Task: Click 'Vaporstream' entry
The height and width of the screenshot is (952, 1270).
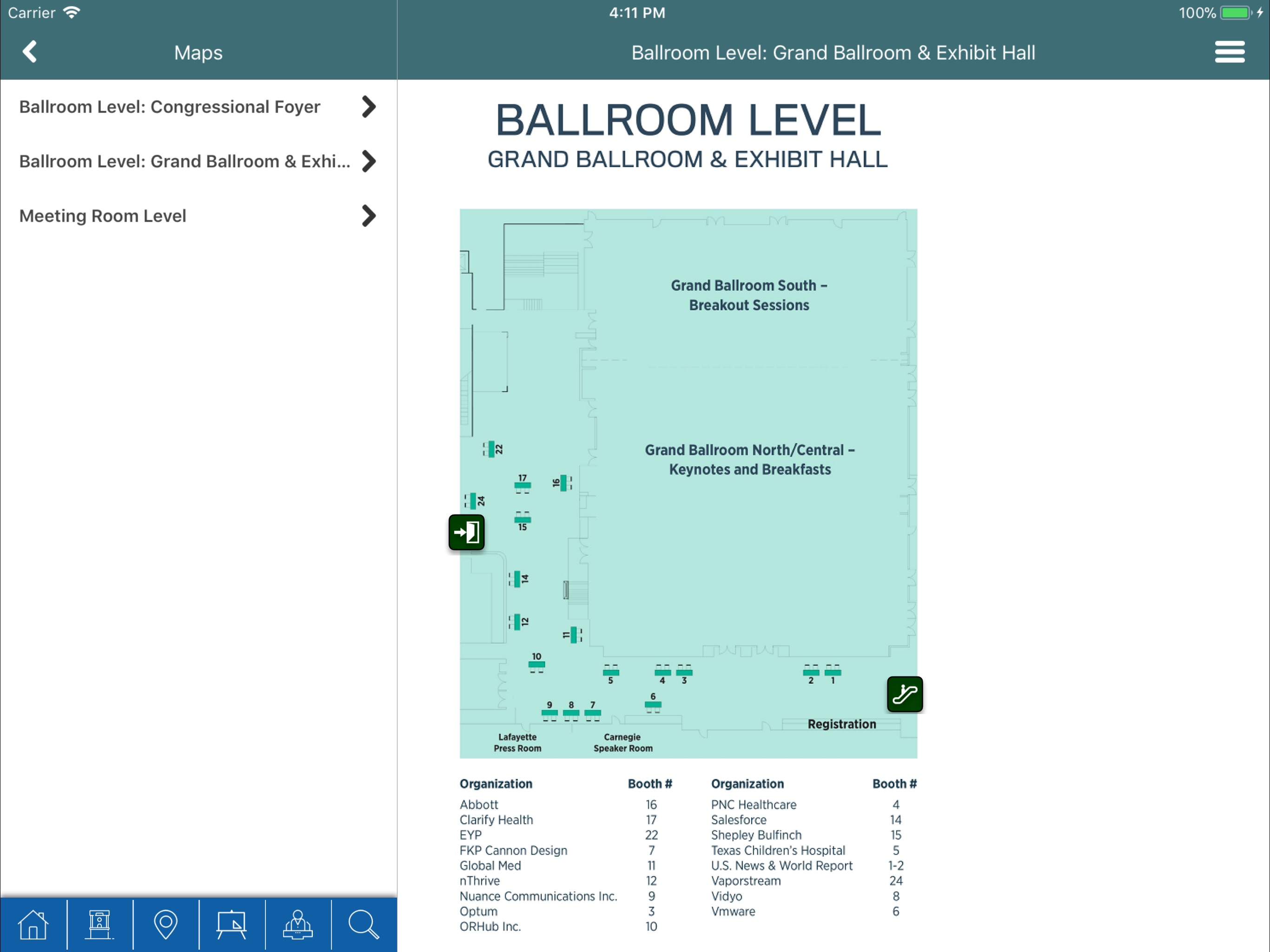Action: [746, 881]
